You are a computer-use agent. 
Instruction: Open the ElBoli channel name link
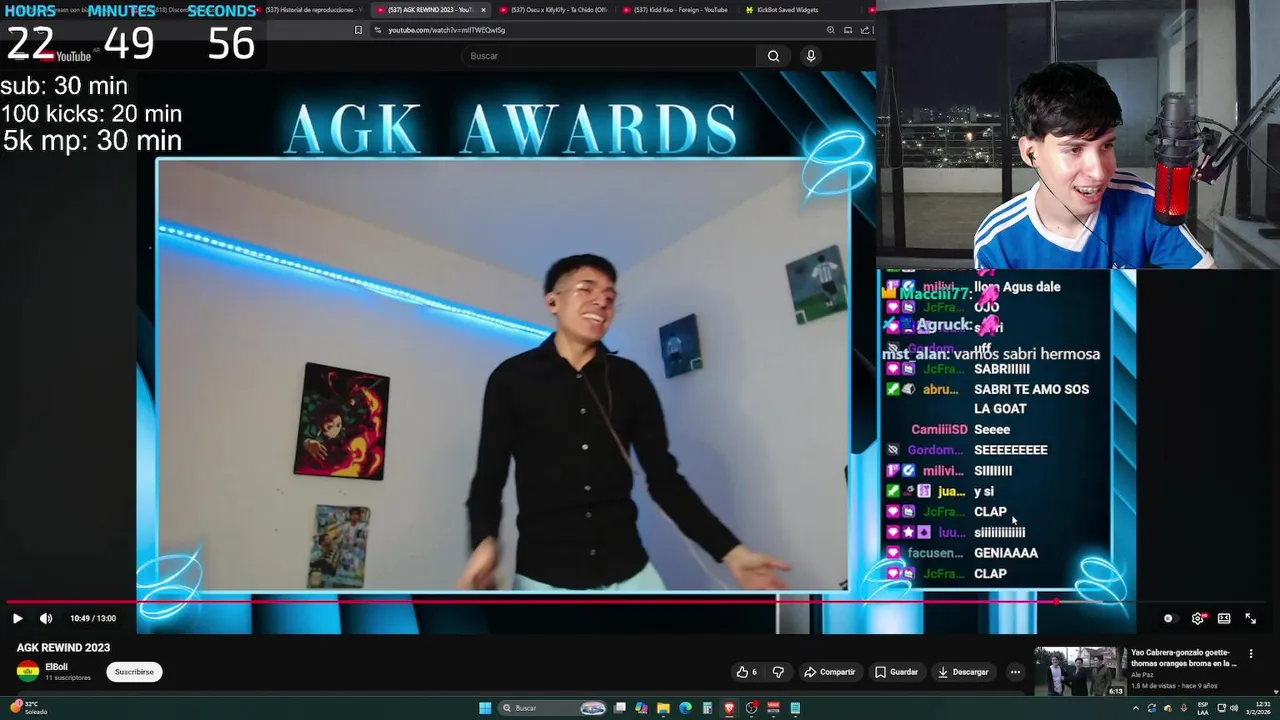(x=57, y=667)
